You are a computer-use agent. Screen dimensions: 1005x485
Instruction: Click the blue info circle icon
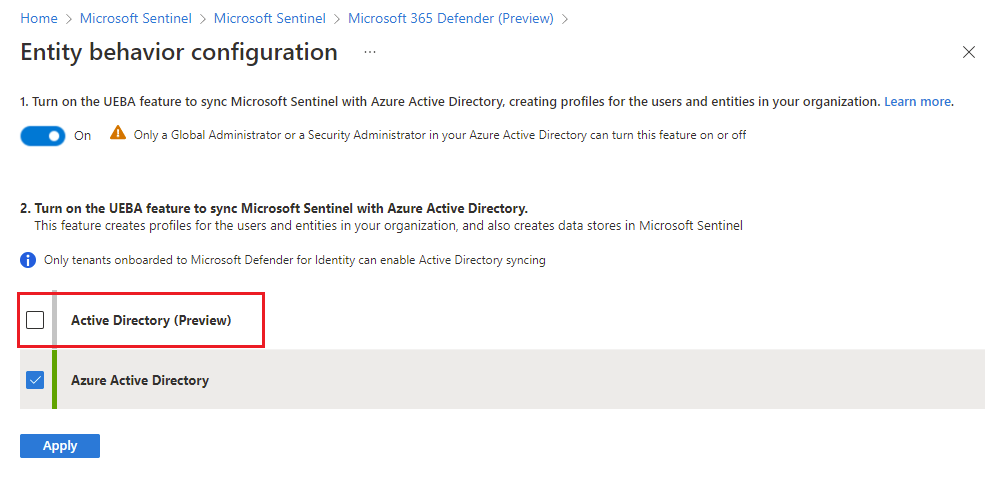point(28,260)
